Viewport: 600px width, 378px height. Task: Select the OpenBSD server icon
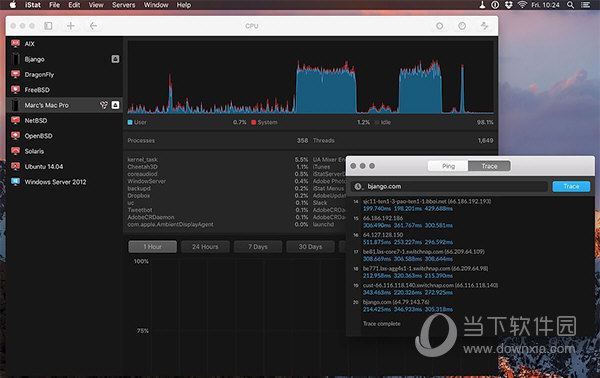(15, 135)
